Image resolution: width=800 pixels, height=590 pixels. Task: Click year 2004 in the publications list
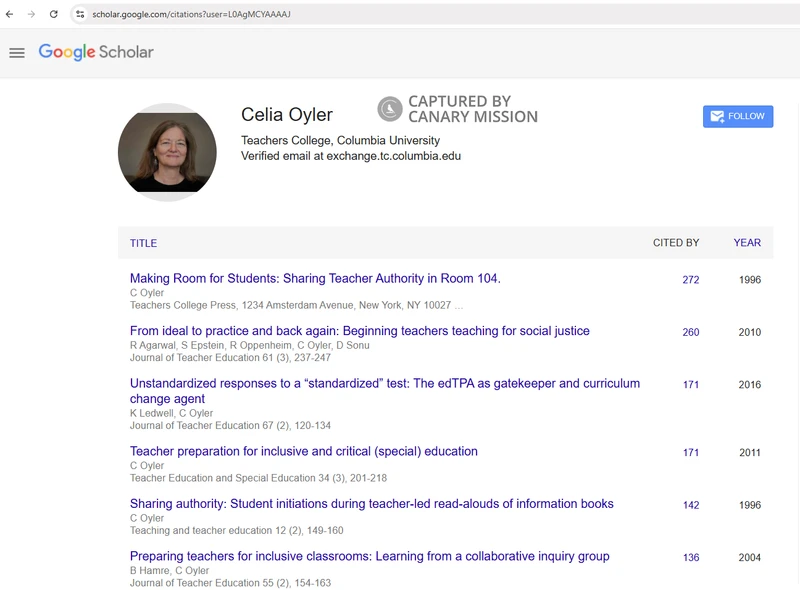(x=749, y=558)
